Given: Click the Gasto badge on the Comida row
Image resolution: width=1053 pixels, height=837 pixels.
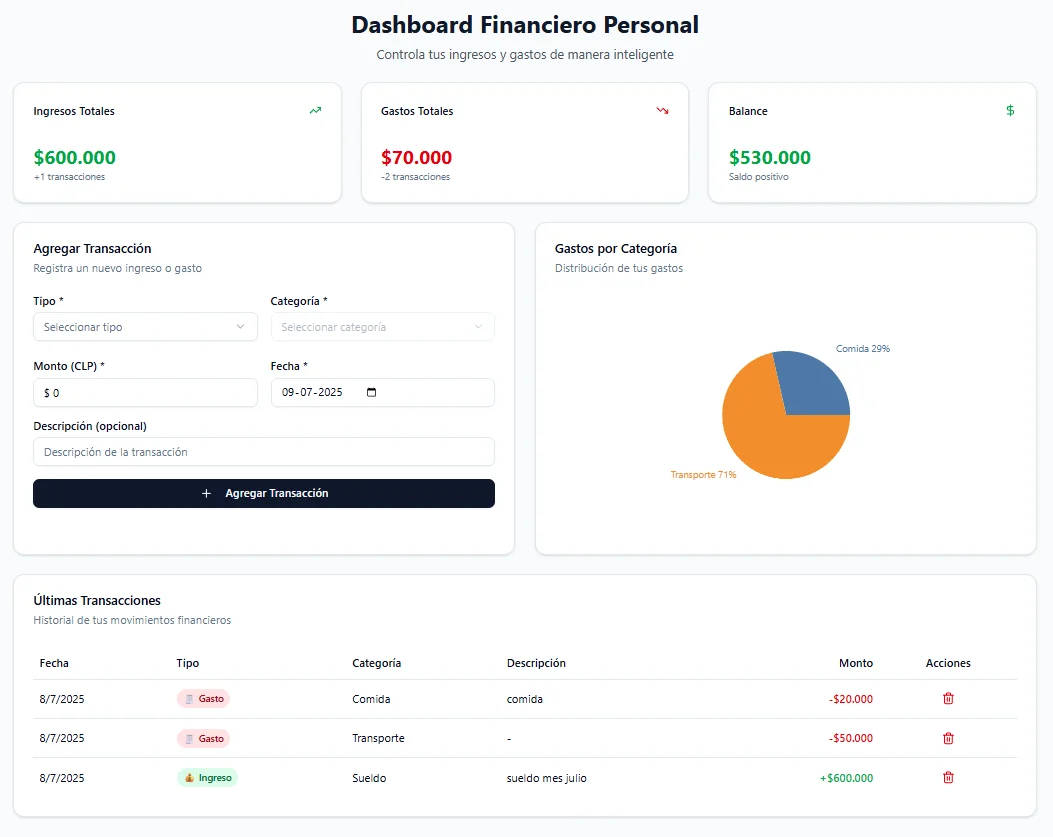Looking at the screenshot, I should 203,698.
